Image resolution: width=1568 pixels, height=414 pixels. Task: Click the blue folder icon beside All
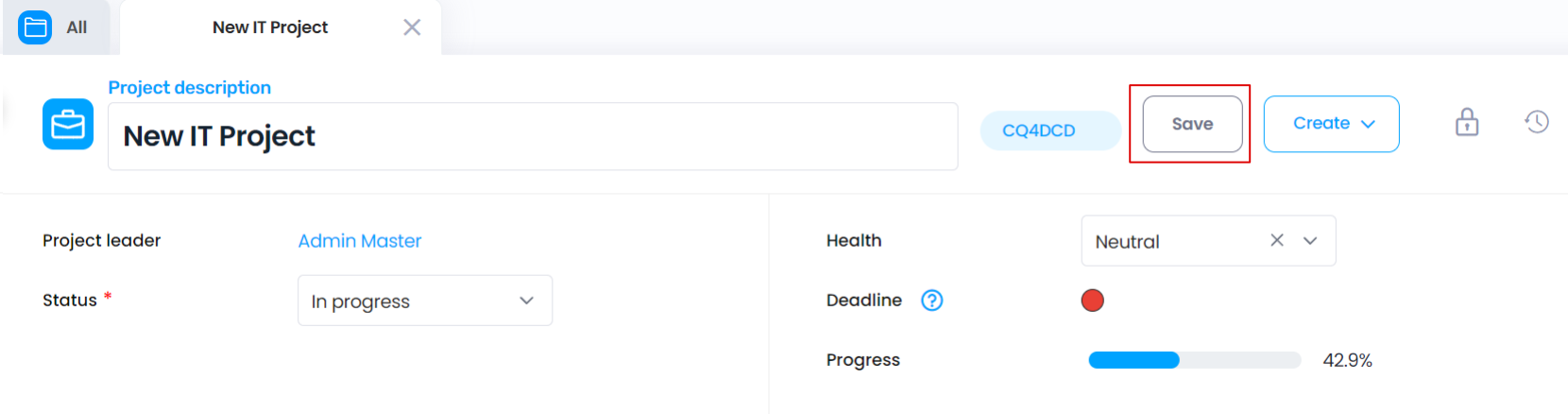pos(35,27)
